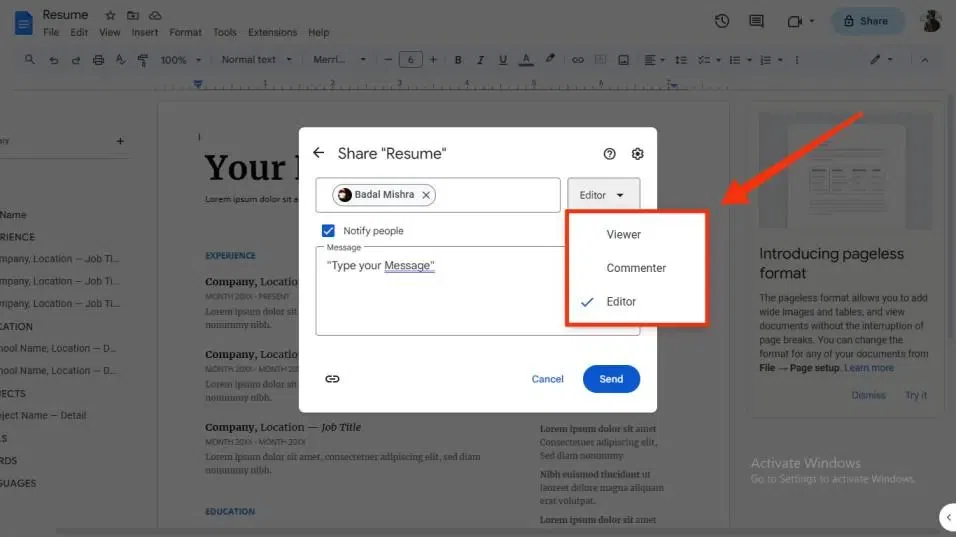
Task: Open the Learn more link
Action: tap(869, 368)
